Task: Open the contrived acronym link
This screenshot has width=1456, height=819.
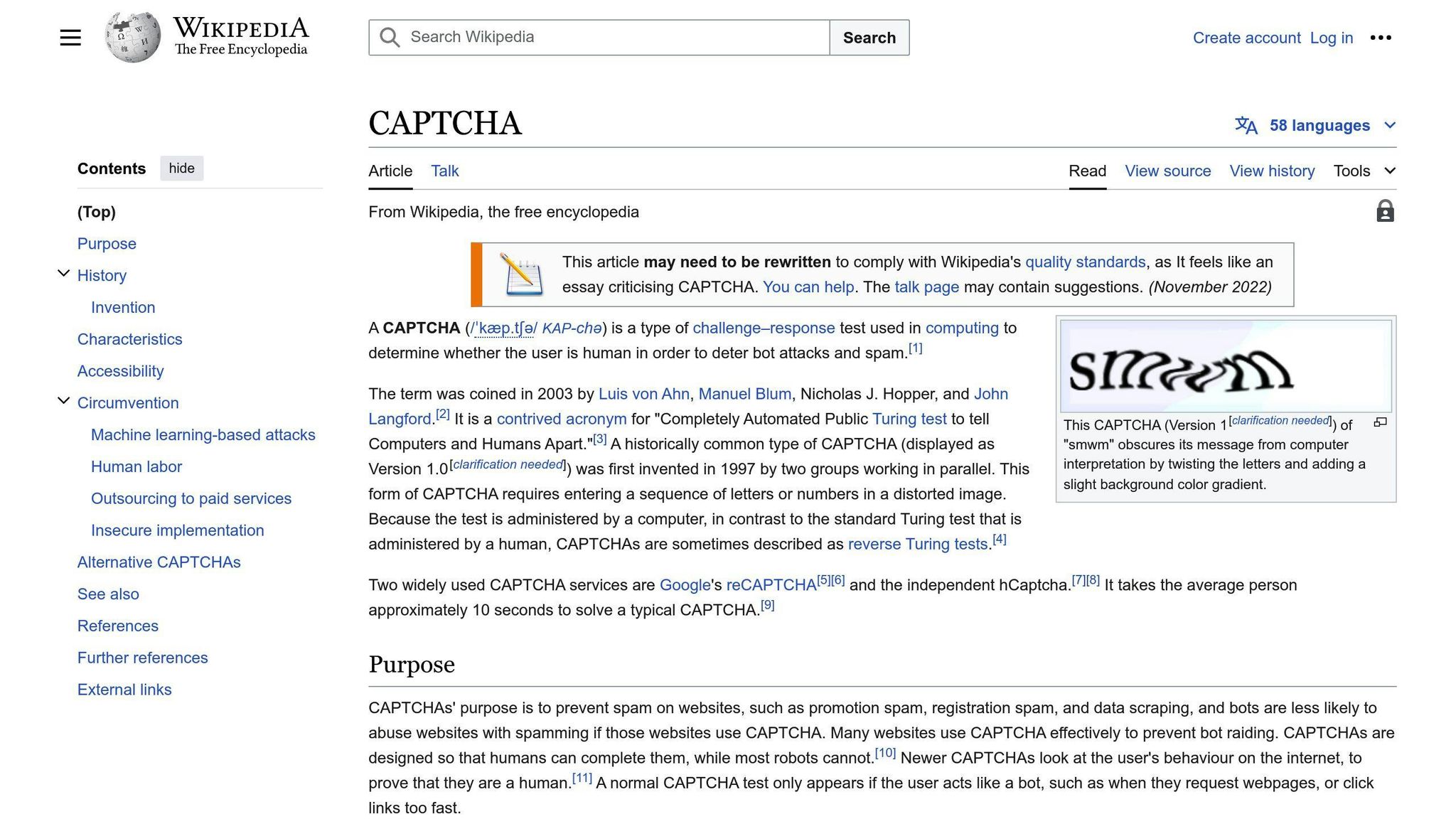Action: [x=562, y=419]
